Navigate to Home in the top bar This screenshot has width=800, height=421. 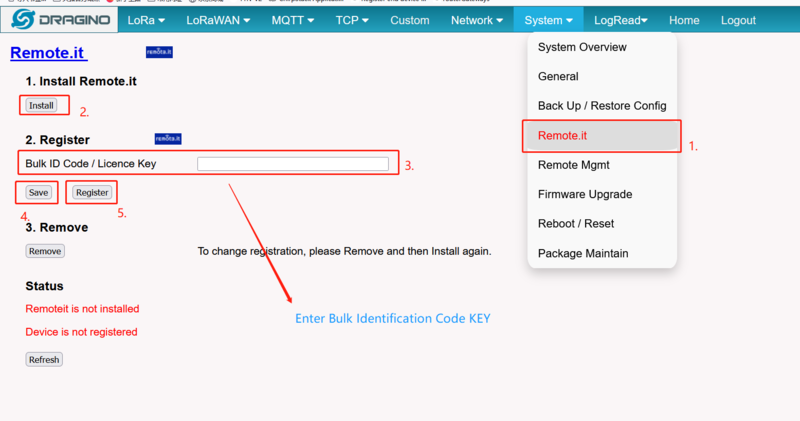click(684, 20)
